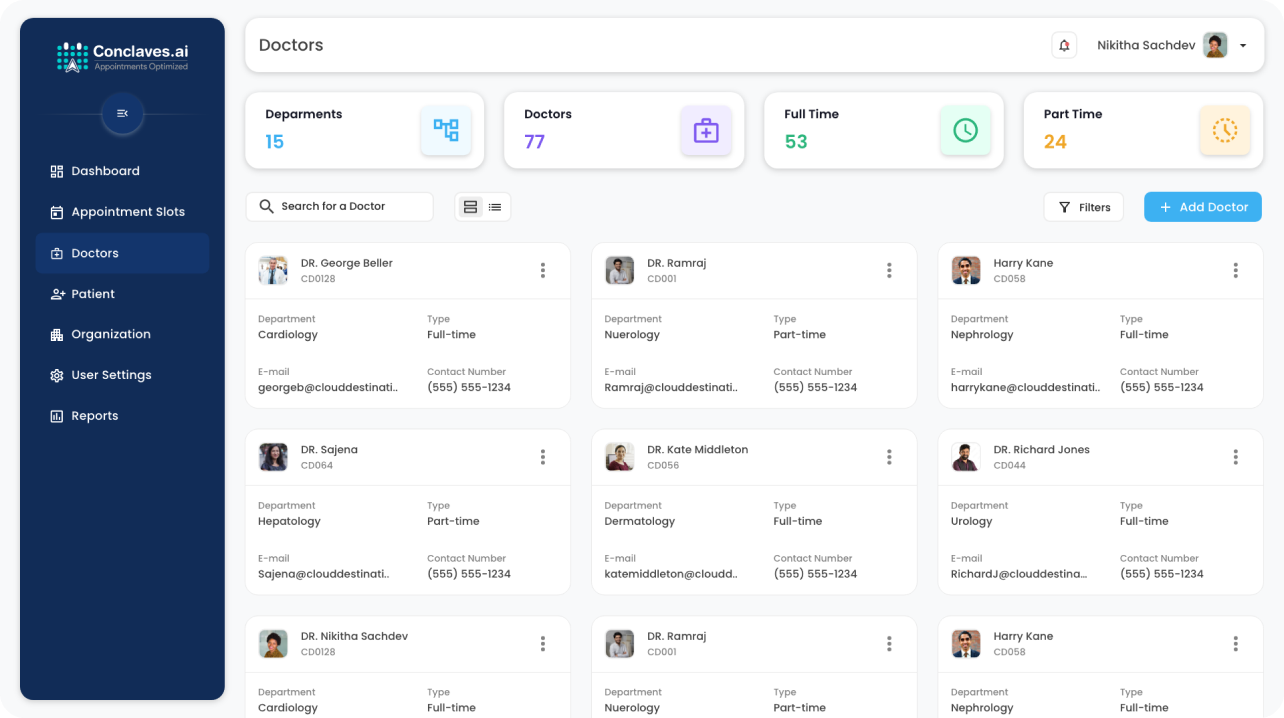Image resolution: width=1284 pixels, height=718 pixels.
Task: Click the Search for a Doctor field
Action: pos(340,206)
